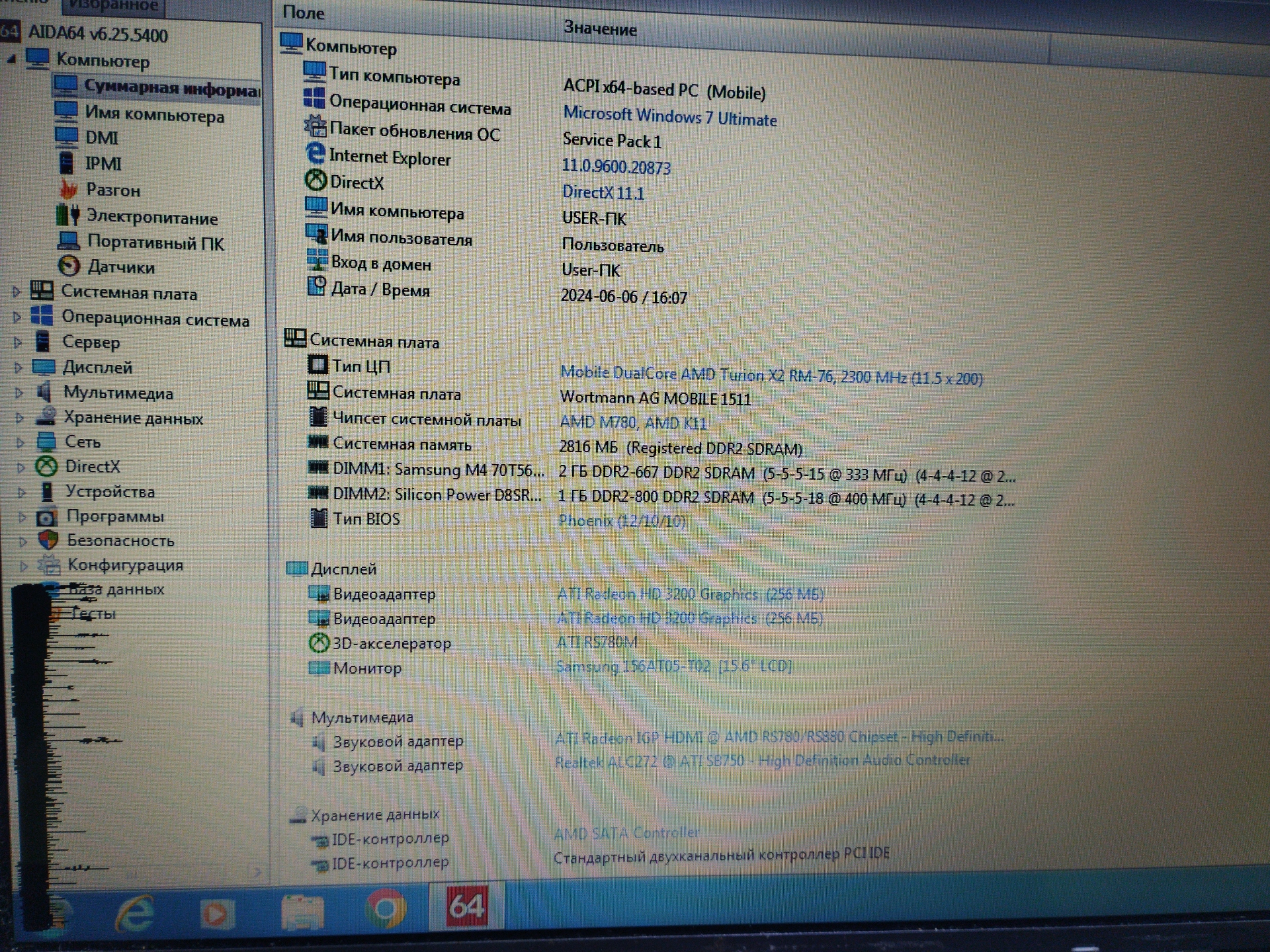Image resolution: width=1270 pixels, height=952 pixels.
Task: Expand the Сервер tree node
Action: [x=18, y=342]
